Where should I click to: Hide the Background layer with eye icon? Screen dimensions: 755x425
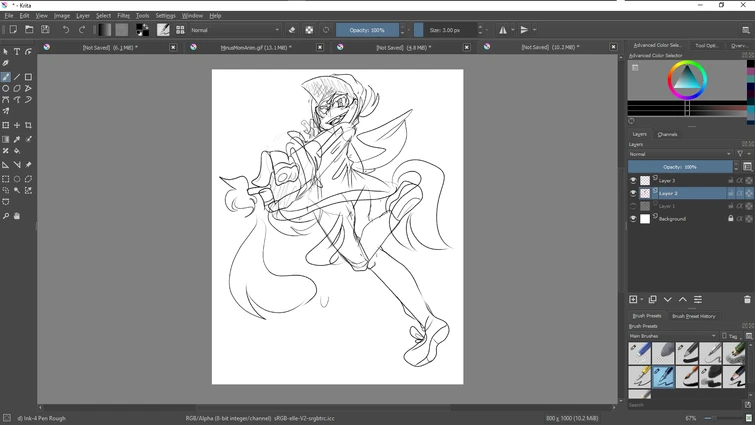[633, 218]
